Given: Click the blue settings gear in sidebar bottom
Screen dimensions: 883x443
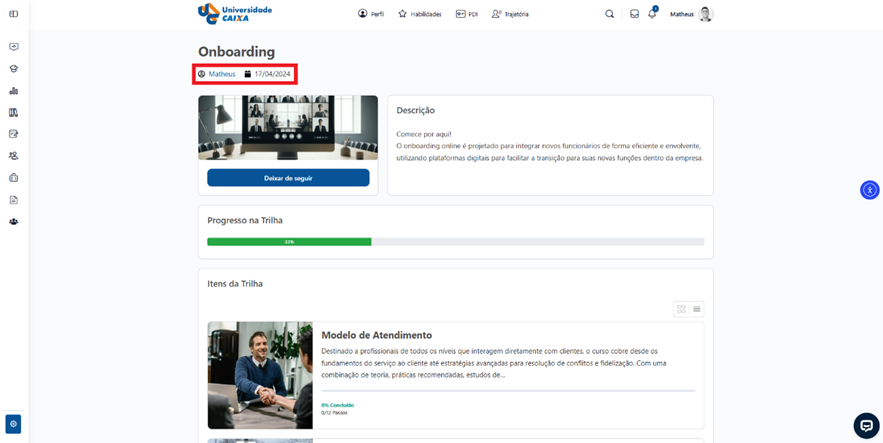Looking at the screenshot, I should [x=13, y=423].
